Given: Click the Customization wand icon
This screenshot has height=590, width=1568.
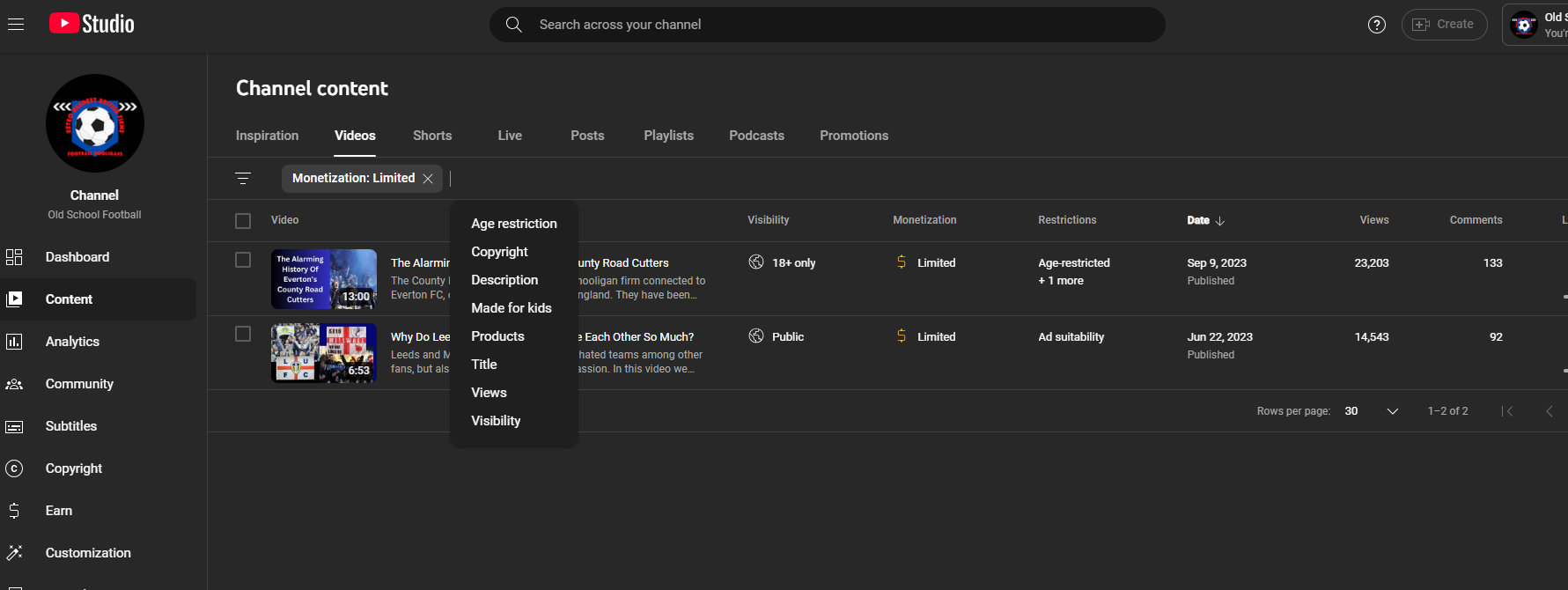Looking at the screenshot, I should (x=14, y=553).
